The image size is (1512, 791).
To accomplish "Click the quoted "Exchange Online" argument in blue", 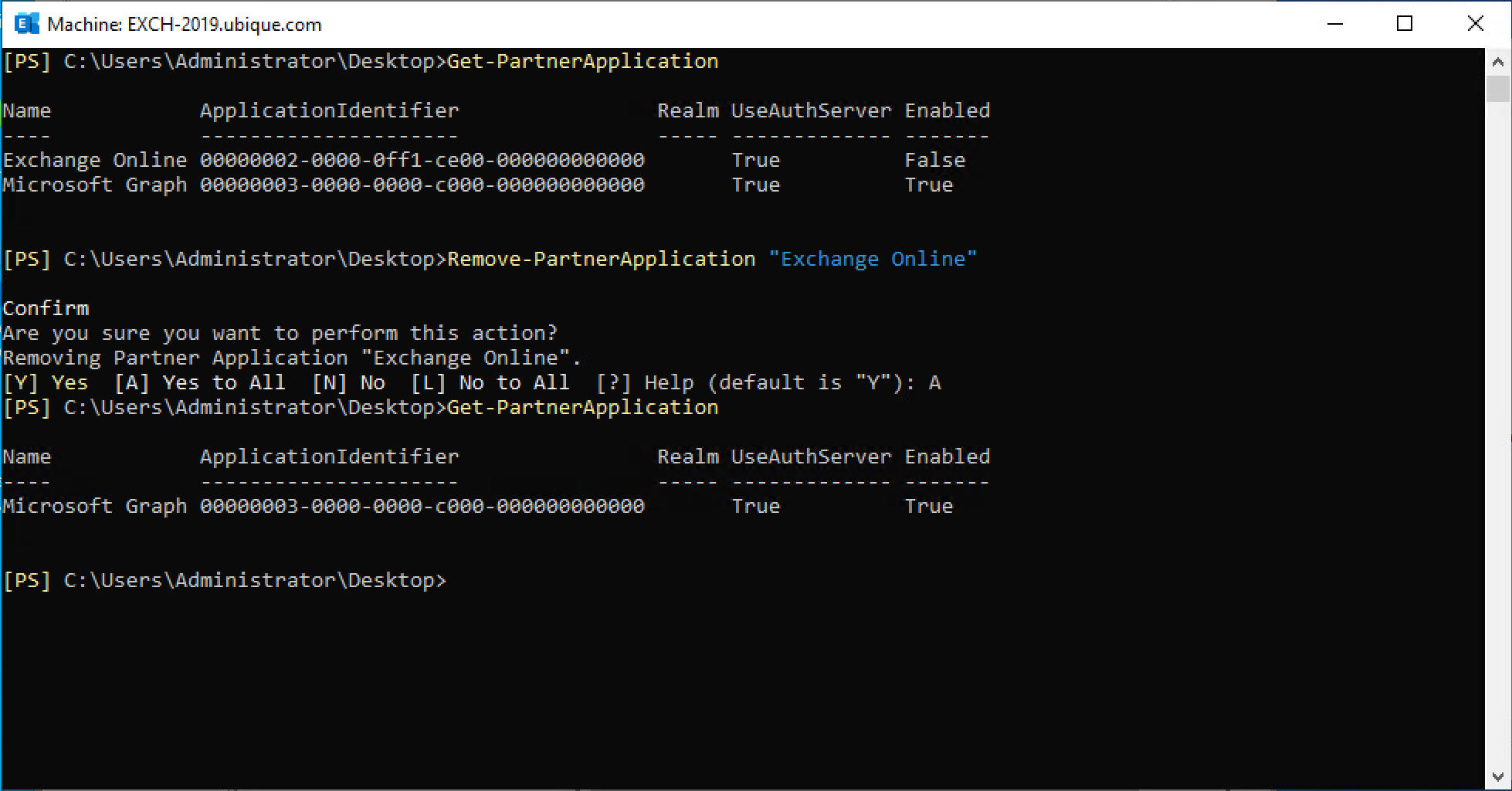I will (873, 260).
